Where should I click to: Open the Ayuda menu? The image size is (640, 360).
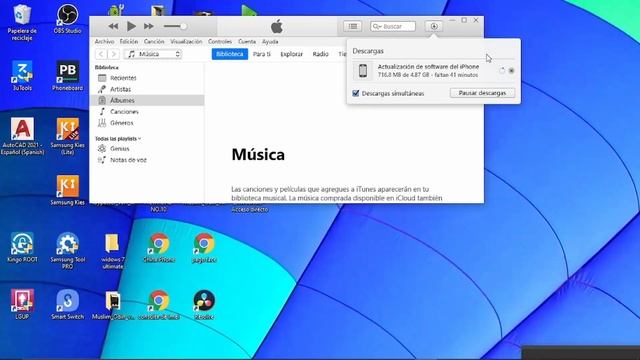[270, 42]
